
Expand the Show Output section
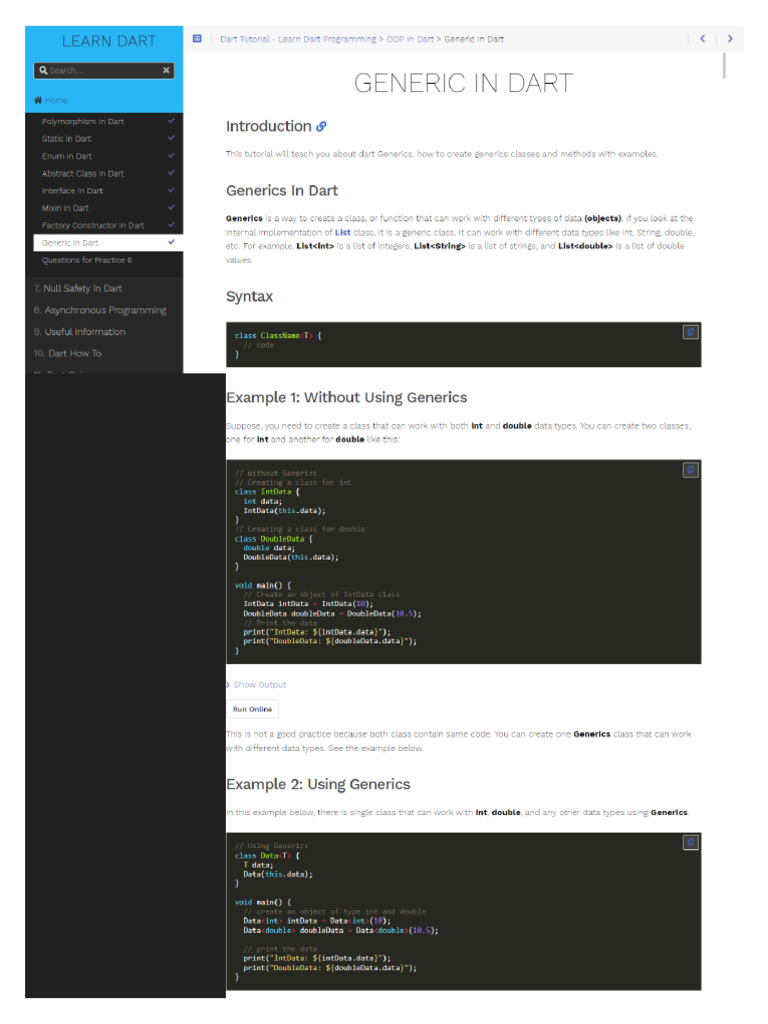[257, 684]
